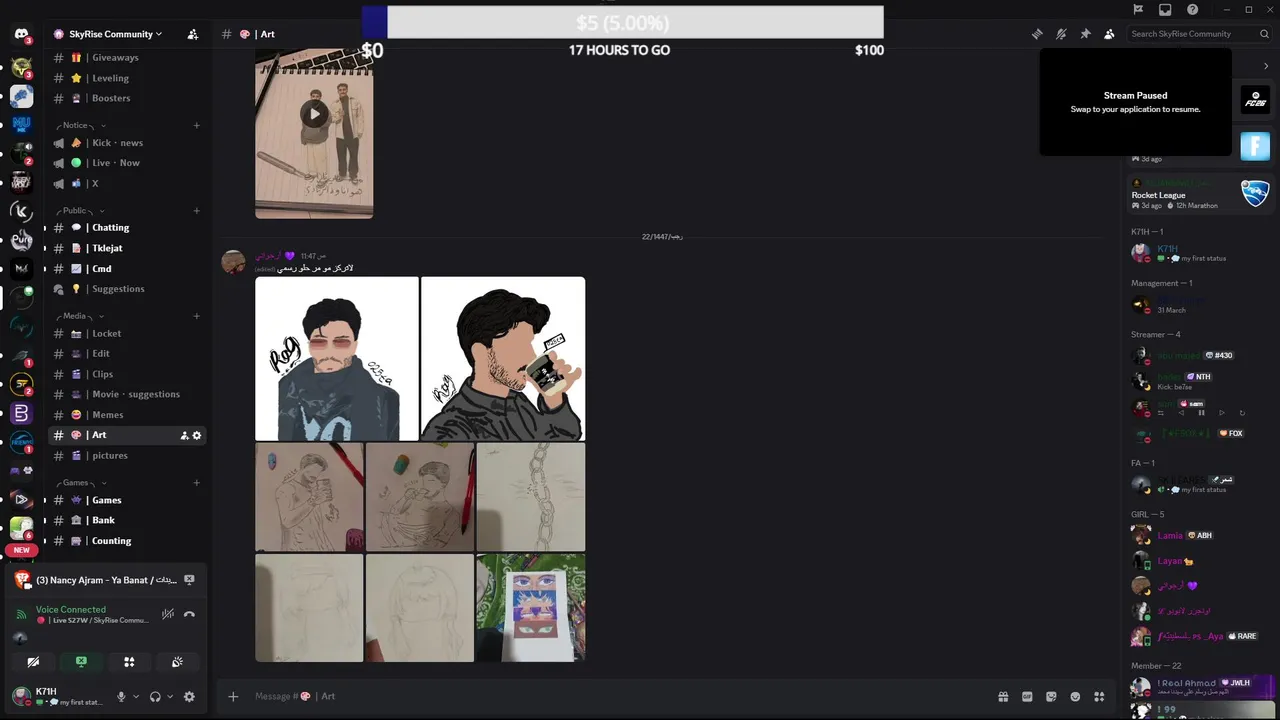
Task: Mute the microphone
Action: [122, 697]
